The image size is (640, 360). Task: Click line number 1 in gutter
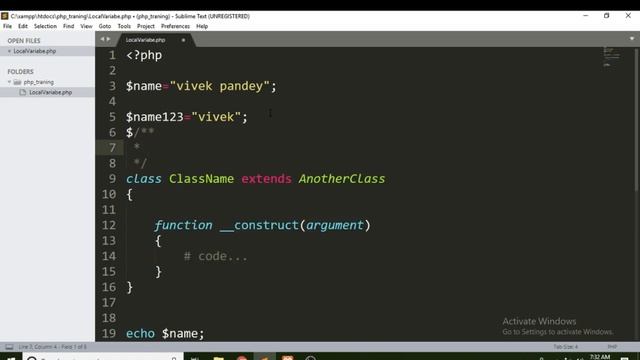[x=112, y=55]
